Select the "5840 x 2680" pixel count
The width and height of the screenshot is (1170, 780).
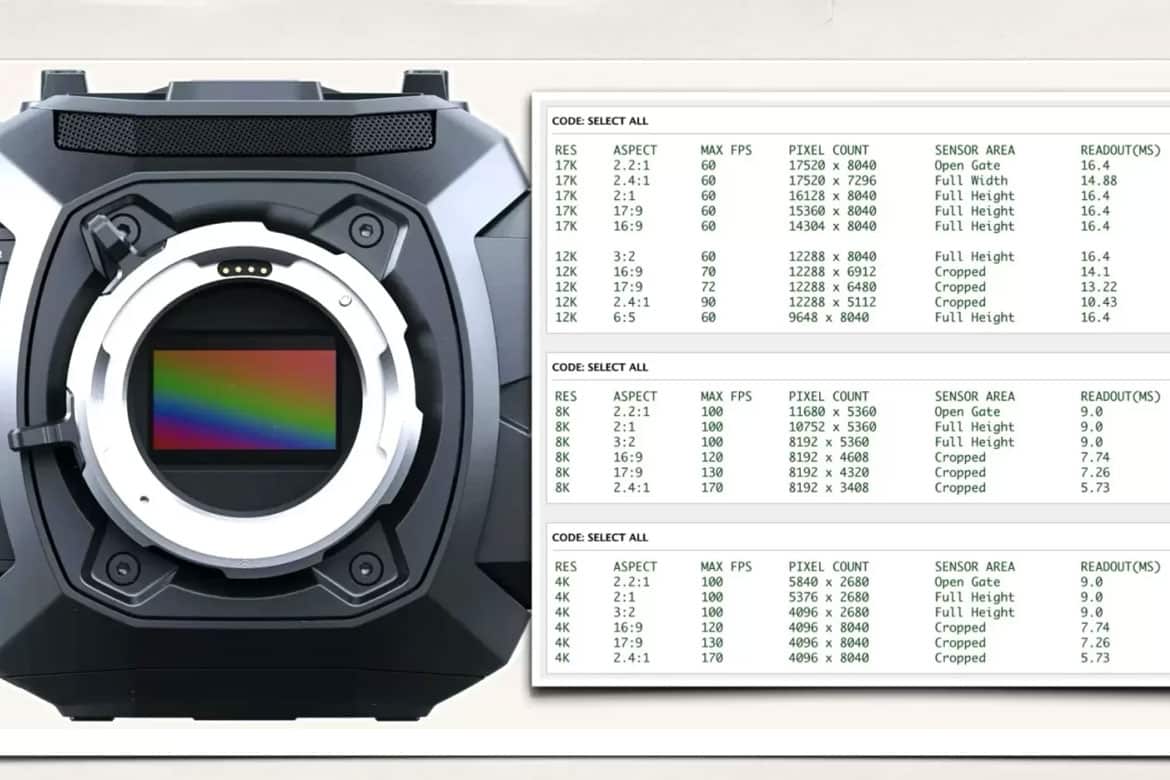pos(828,582)
